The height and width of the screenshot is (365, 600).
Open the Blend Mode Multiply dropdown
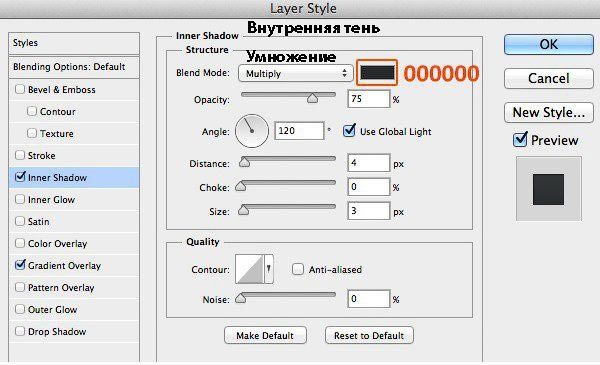295,73
